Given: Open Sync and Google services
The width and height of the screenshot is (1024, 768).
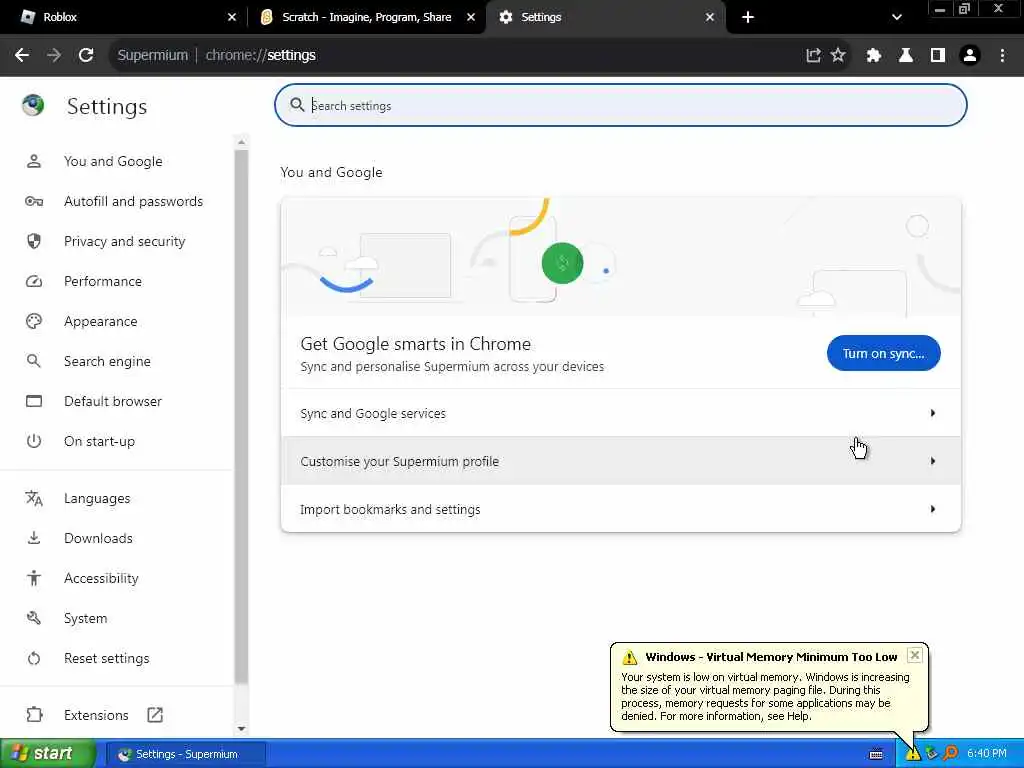Looking at the screenshot, I should (x=620, y=413).
